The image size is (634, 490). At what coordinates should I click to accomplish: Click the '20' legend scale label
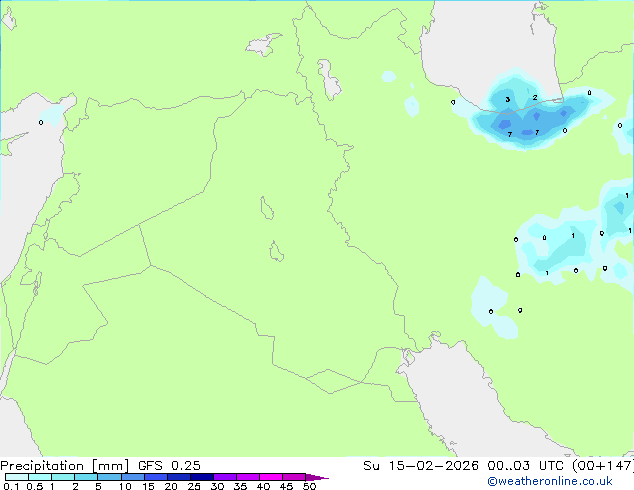tap(171, 486)
